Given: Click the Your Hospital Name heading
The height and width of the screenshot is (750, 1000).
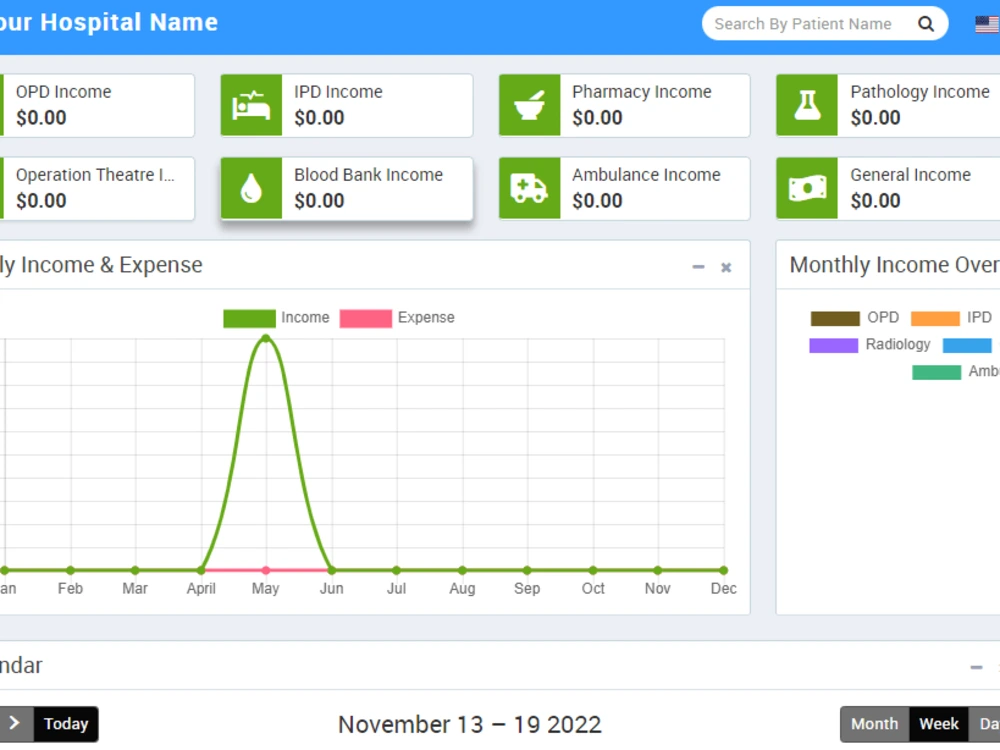Looking at the screenshot, I should point(109,22).
